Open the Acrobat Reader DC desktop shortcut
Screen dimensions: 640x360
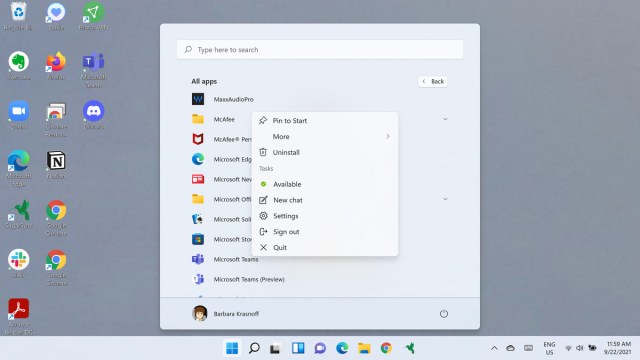[x=19, y=317]
